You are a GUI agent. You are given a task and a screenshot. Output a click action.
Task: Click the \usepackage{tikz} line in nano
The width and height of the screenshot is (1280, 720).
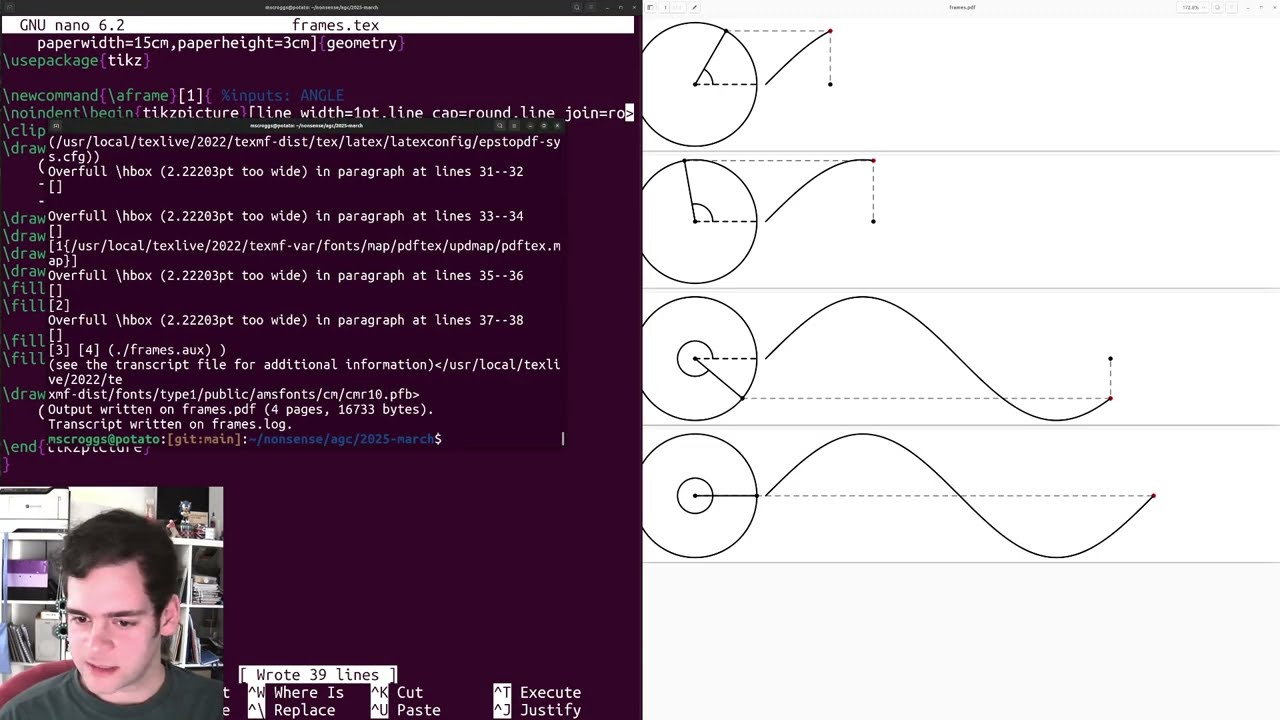pyautogui.click(x=76, y=60)
